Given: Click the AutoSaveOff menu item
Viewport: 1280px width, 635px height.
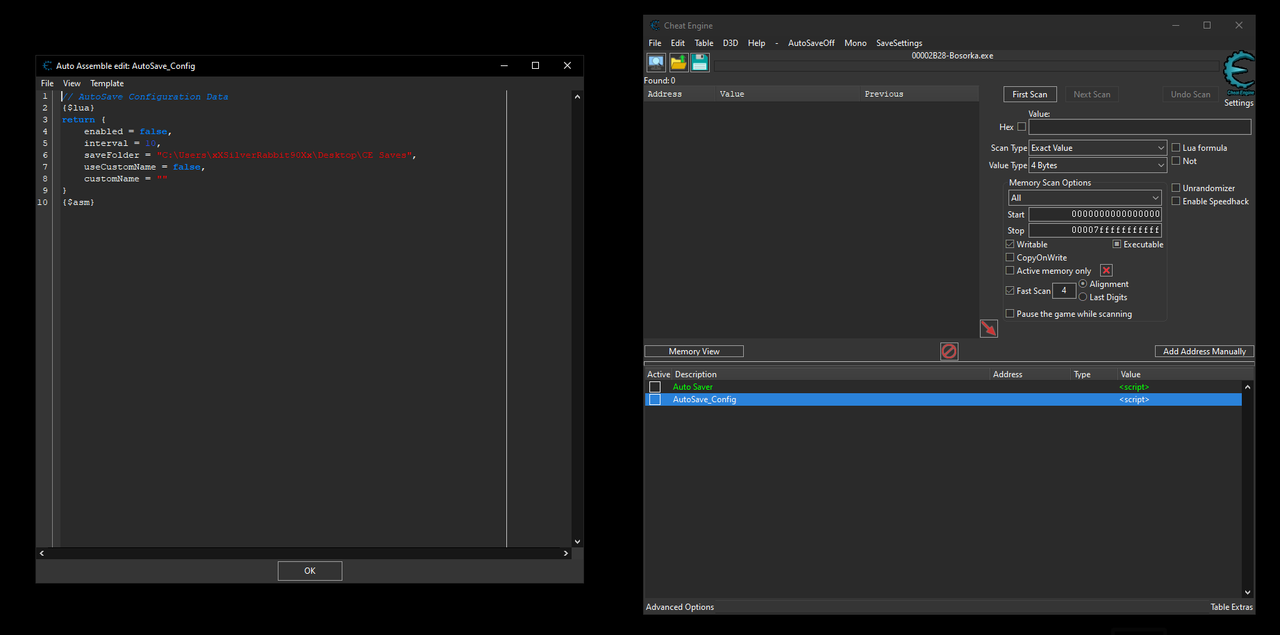Looking at the screenshot, I should pos(811,43).
